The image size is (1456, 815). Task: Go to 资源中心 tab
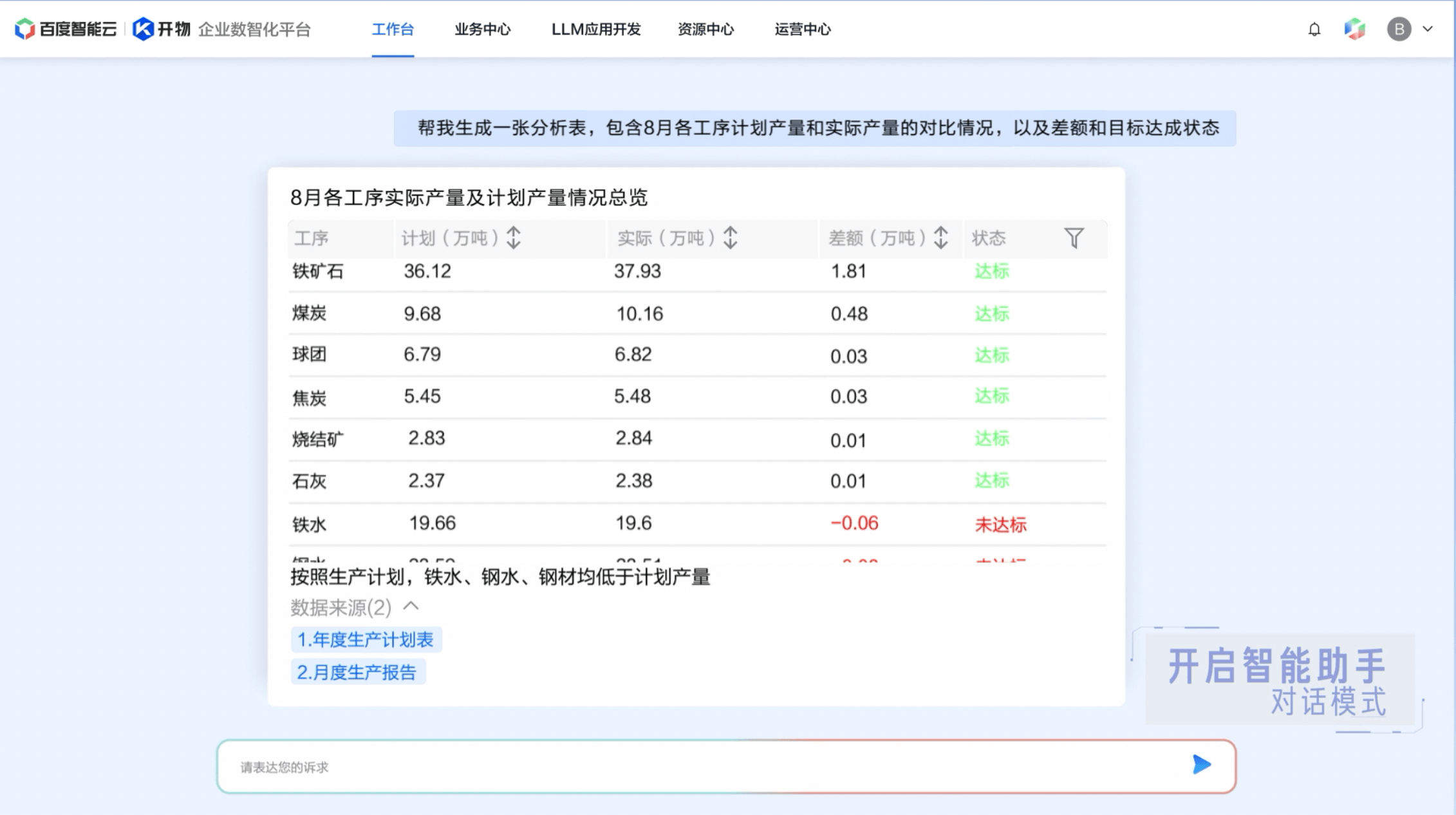pos(705,29)
